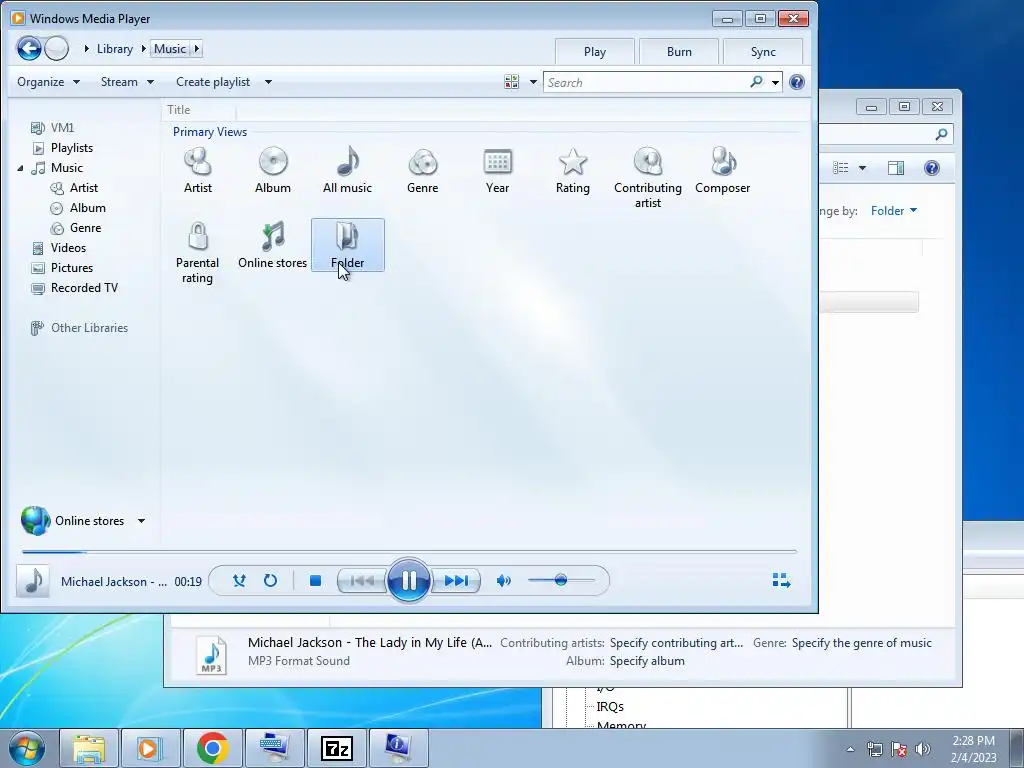The height and width of the screenshot is (768, 1024).
Task: Click the search magnifier icon in Media Player
Action: click(756, 82)
